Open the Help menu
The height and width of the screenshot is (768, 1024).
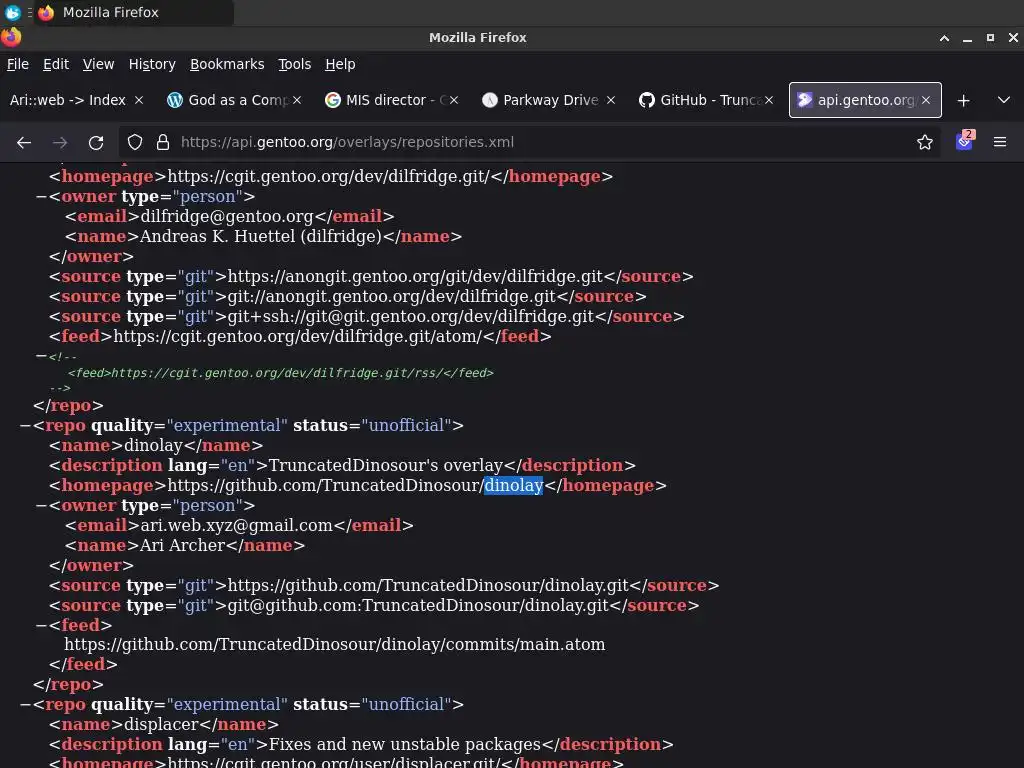coord(340,64)
